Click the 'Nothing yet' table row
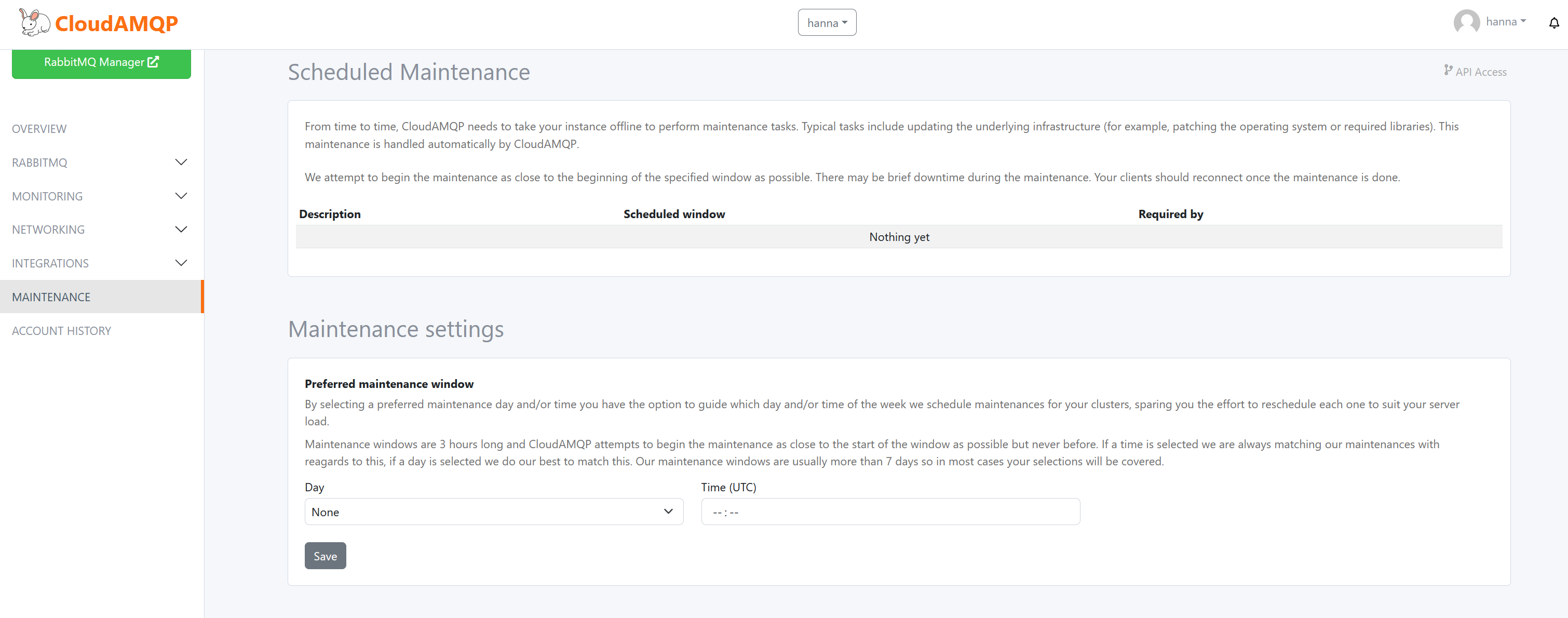This screenshot has width=1568, height=618. (x=898, y=237)
